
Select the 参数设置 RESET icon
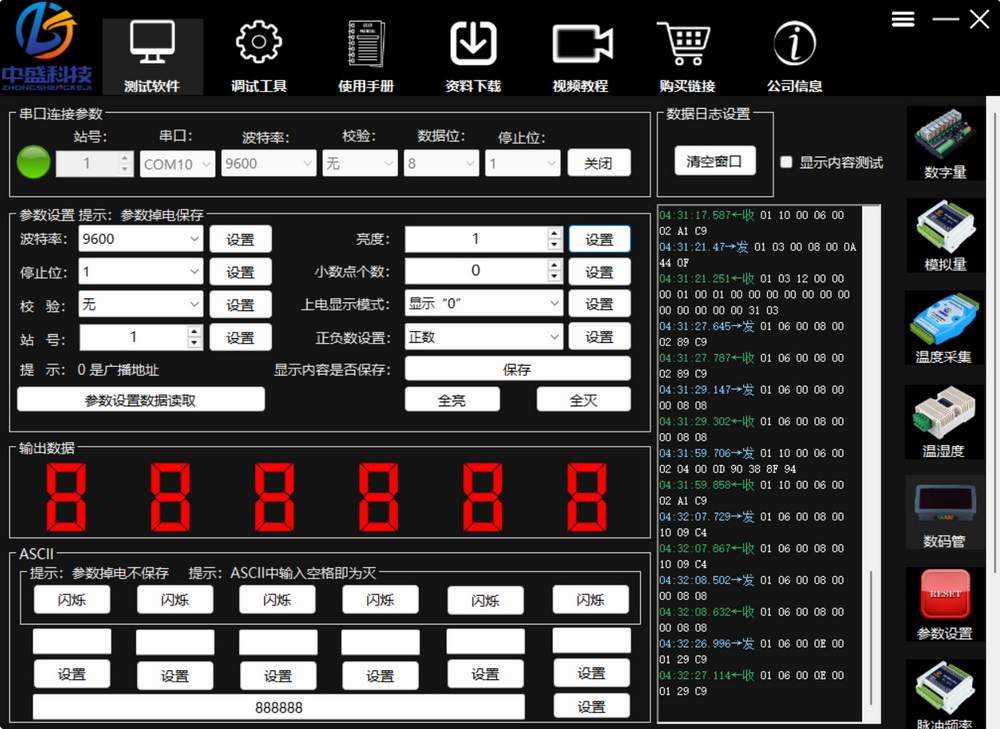click(944, 596)
